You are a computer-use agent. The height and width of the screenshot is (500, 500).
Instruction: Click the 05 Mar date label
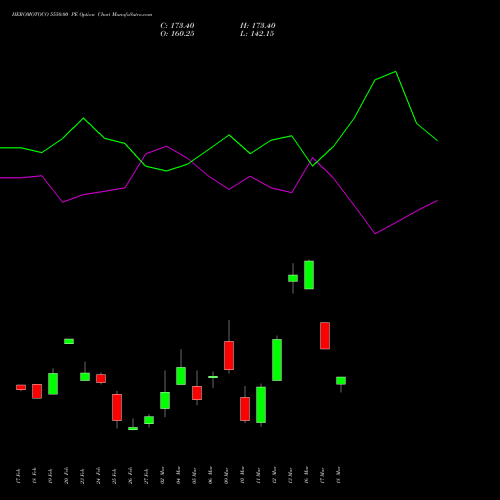point(194,475)
